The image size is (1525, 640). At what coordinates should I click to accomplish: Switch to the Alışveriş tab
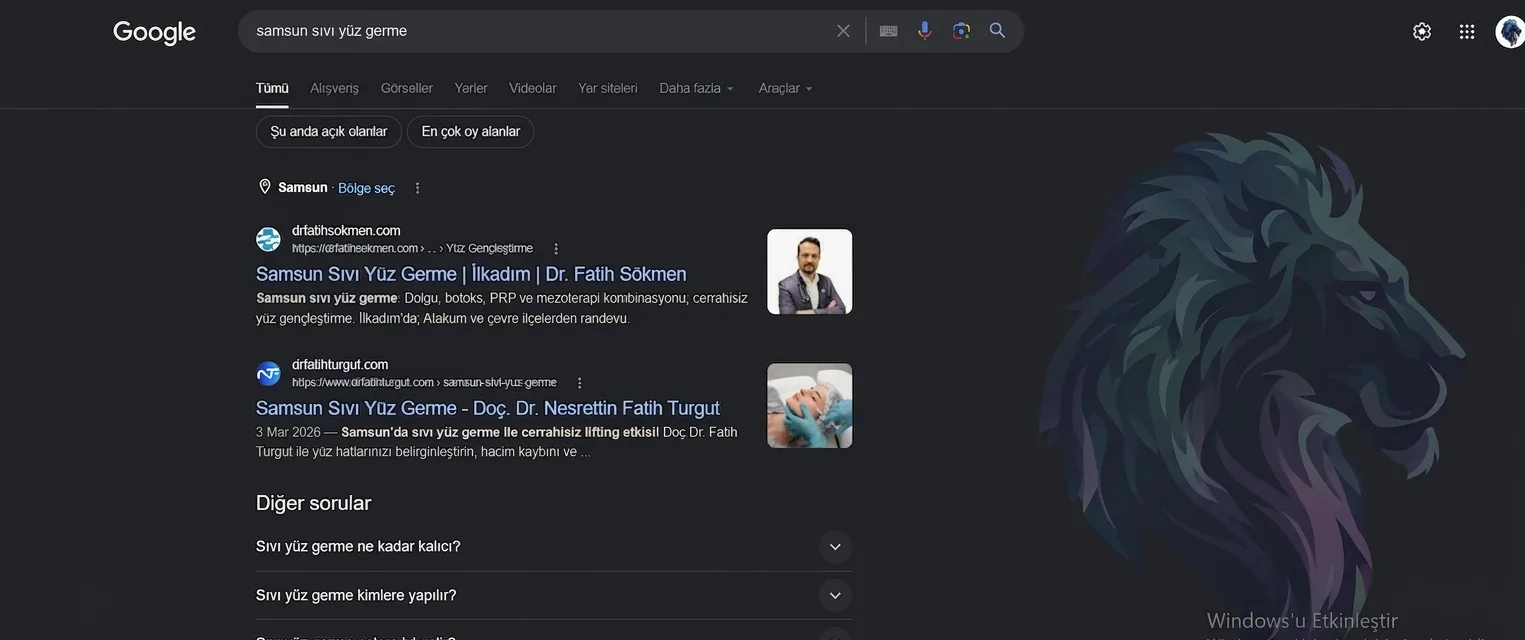(334, 88)
